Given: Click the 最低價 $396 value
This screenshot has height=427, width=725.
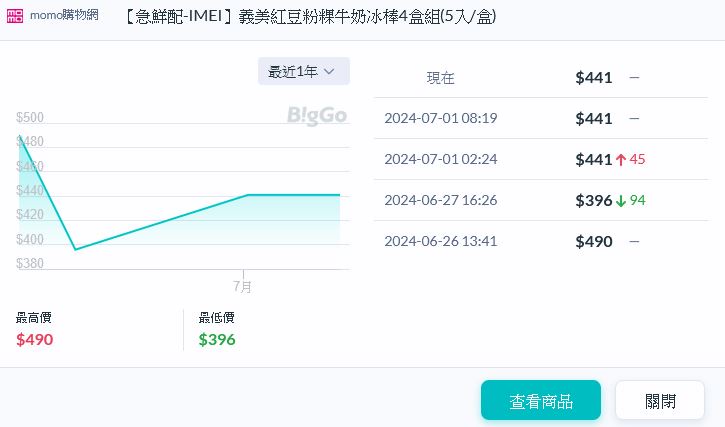Looking at the screenshot, I should 217,339.
